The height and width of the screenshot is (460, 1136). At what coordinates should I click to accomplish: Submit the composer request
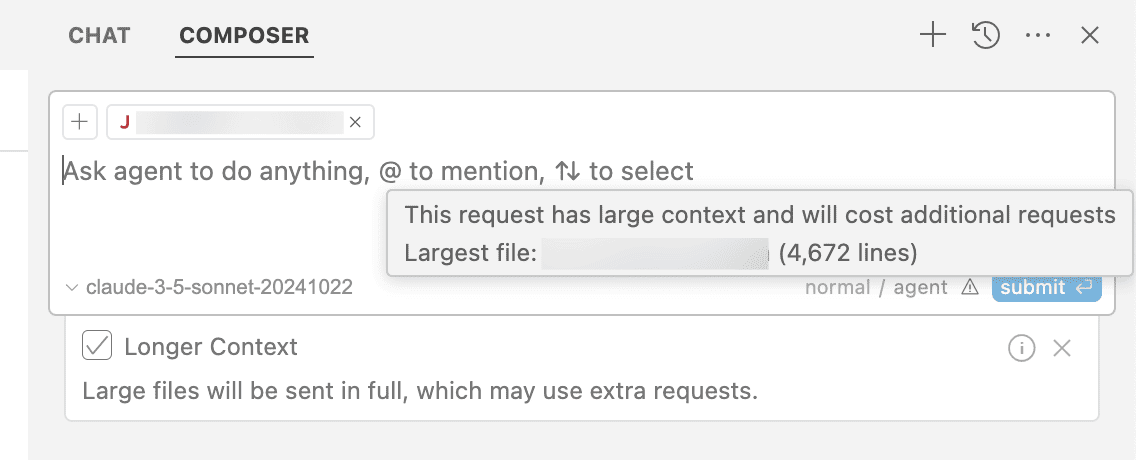point(1047,288)
